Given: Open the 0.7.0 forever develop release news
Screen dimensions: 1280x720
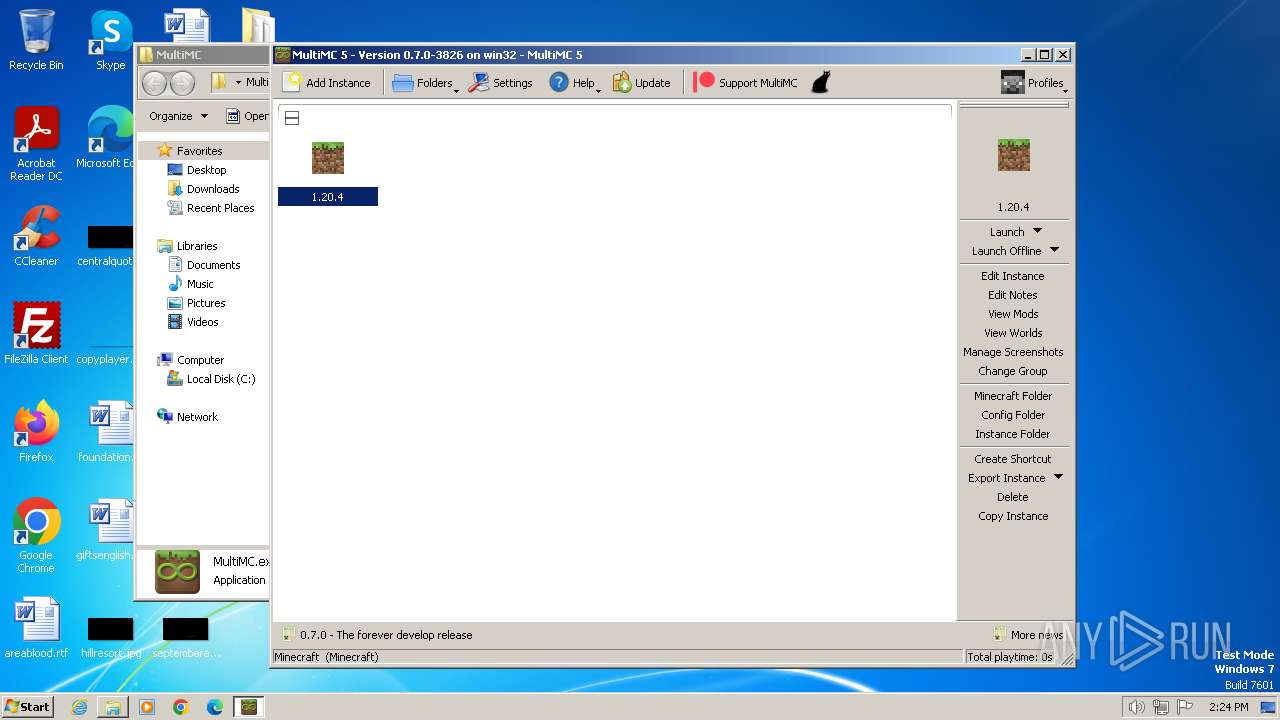Looking at the screenshot, I should click(377, 635).
